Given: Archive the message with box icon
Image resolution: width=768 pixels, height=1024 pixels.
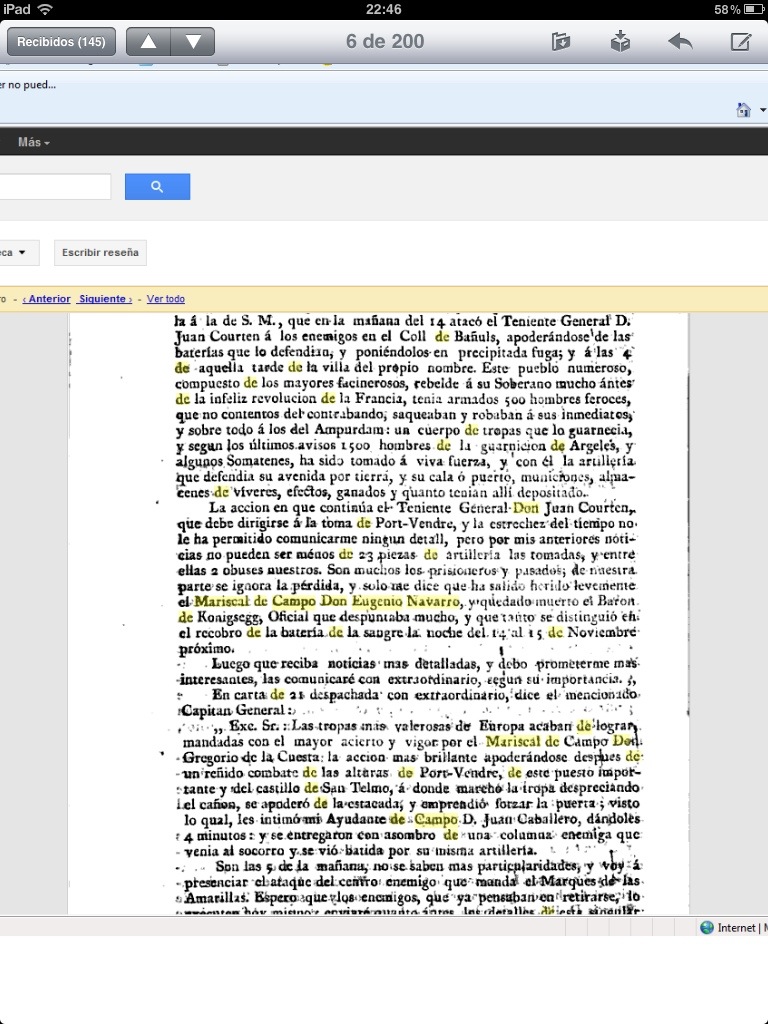Looking at the screenshot, I should click(620, 42).
